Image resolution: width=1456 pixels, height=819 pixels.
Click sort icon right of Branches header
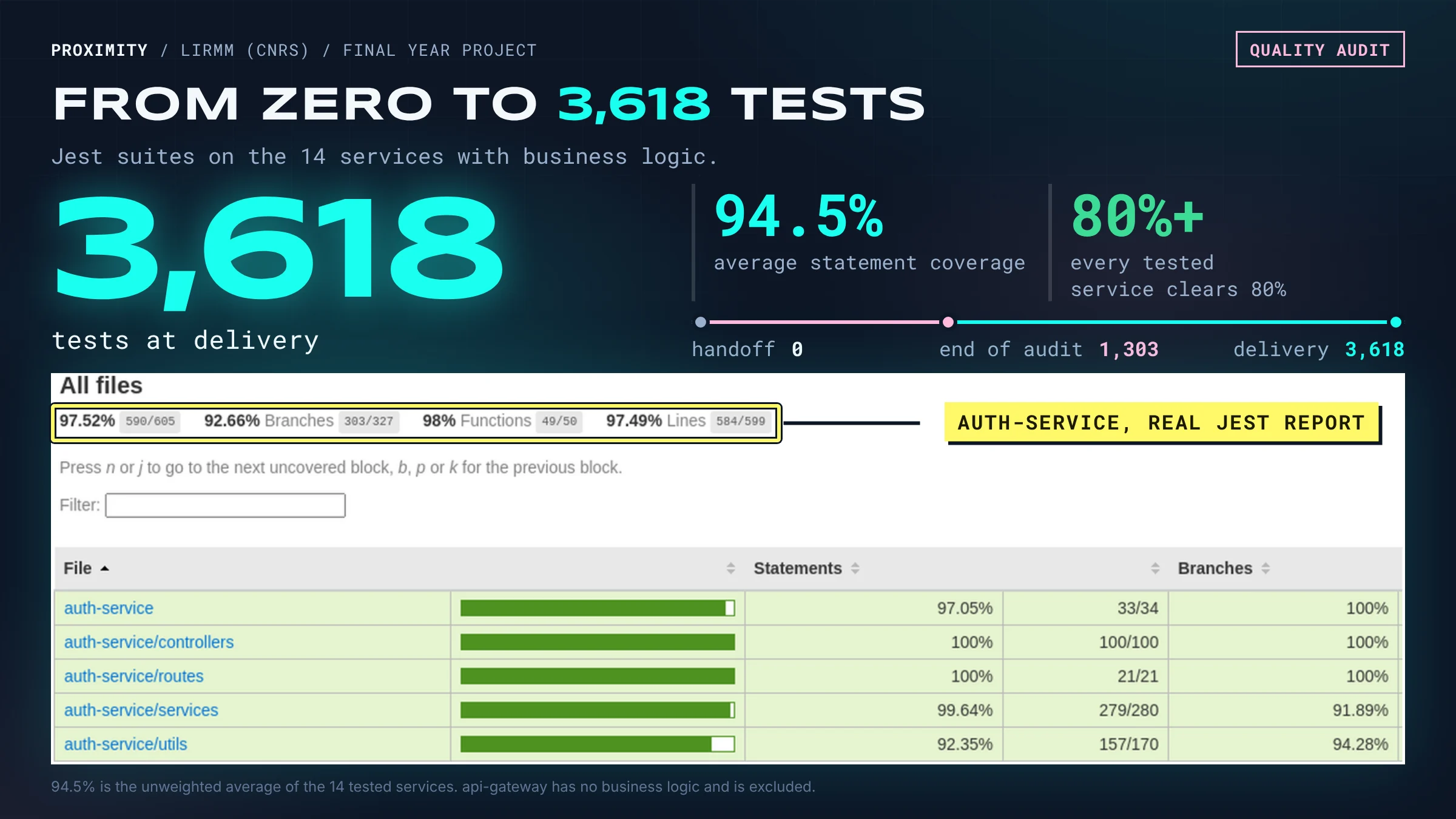pos(1266,568)
